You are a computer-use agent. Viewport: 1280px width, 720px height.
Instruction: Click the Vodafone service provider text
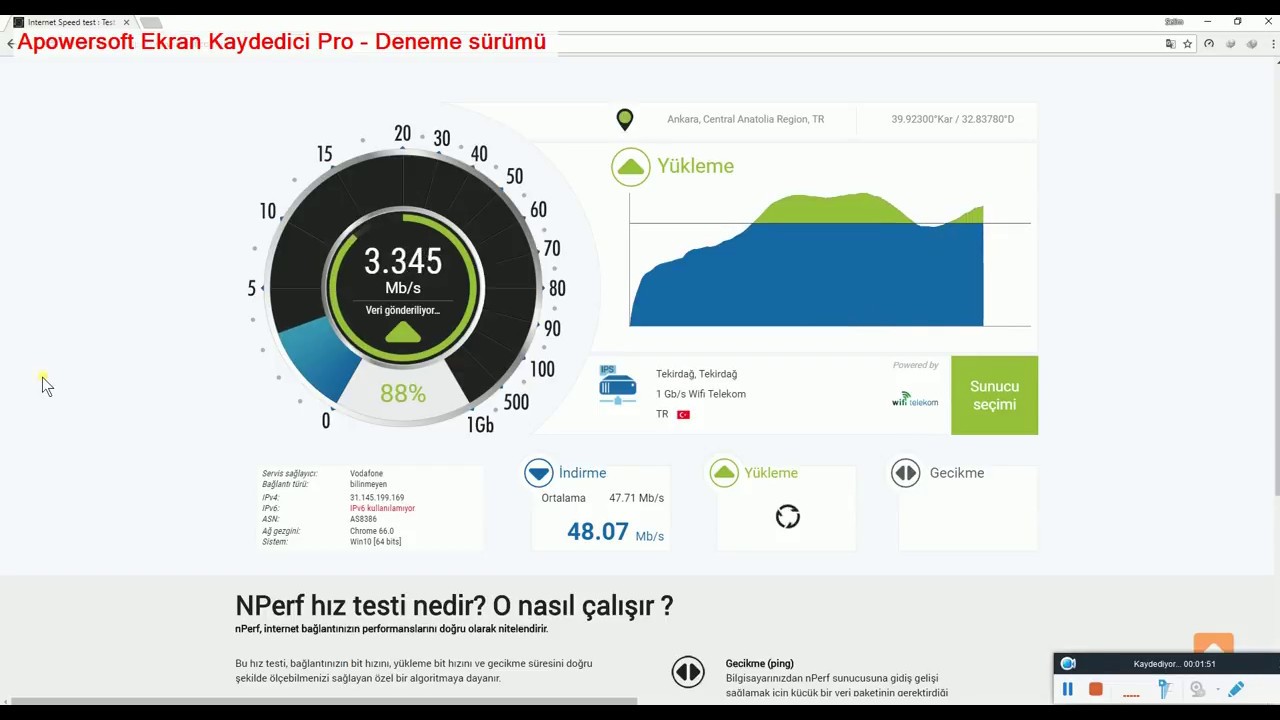(366, 474)
